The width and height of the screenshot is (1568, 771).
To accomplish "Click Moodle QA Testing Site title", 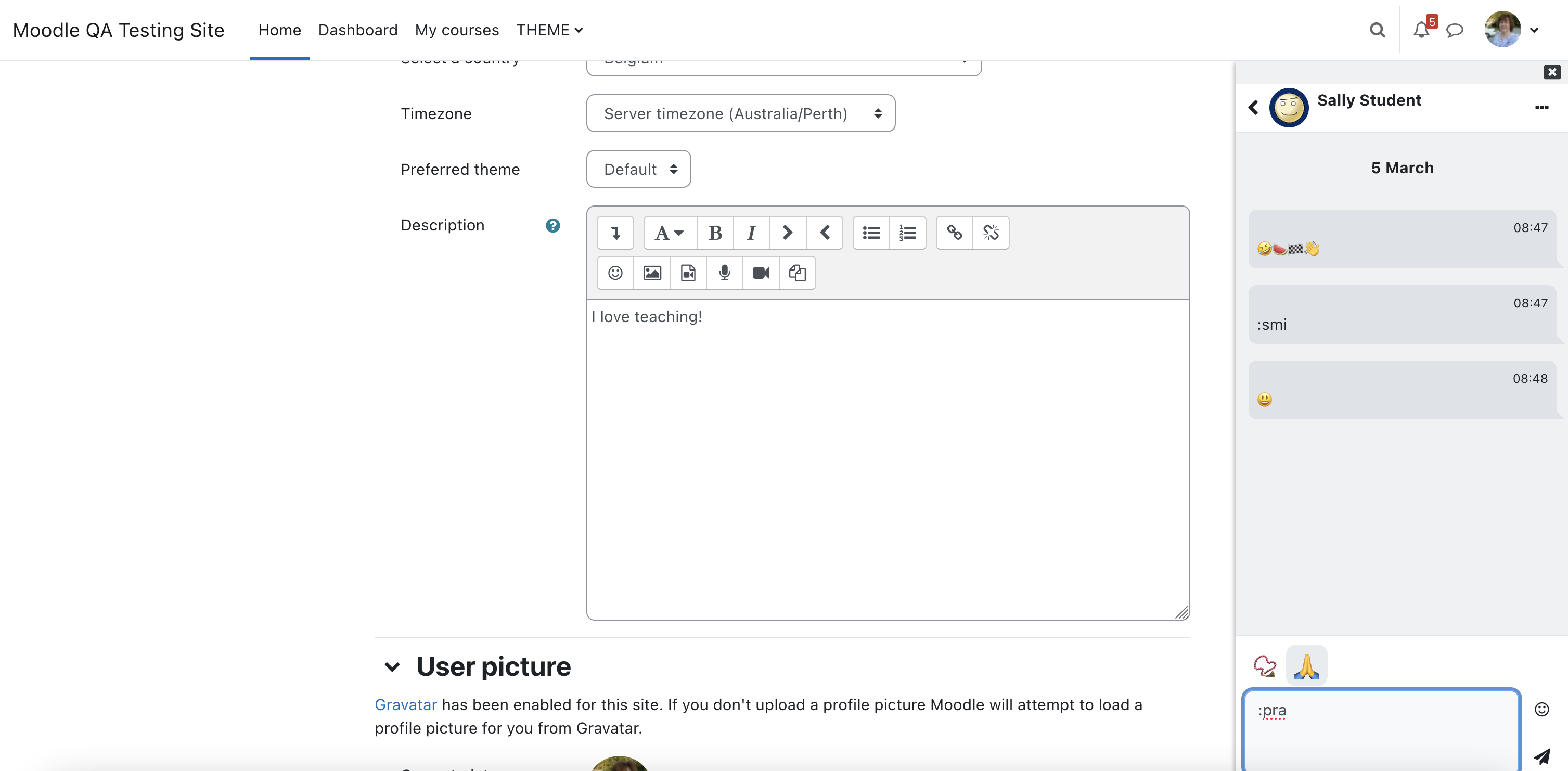I will (x=119, y=30).
